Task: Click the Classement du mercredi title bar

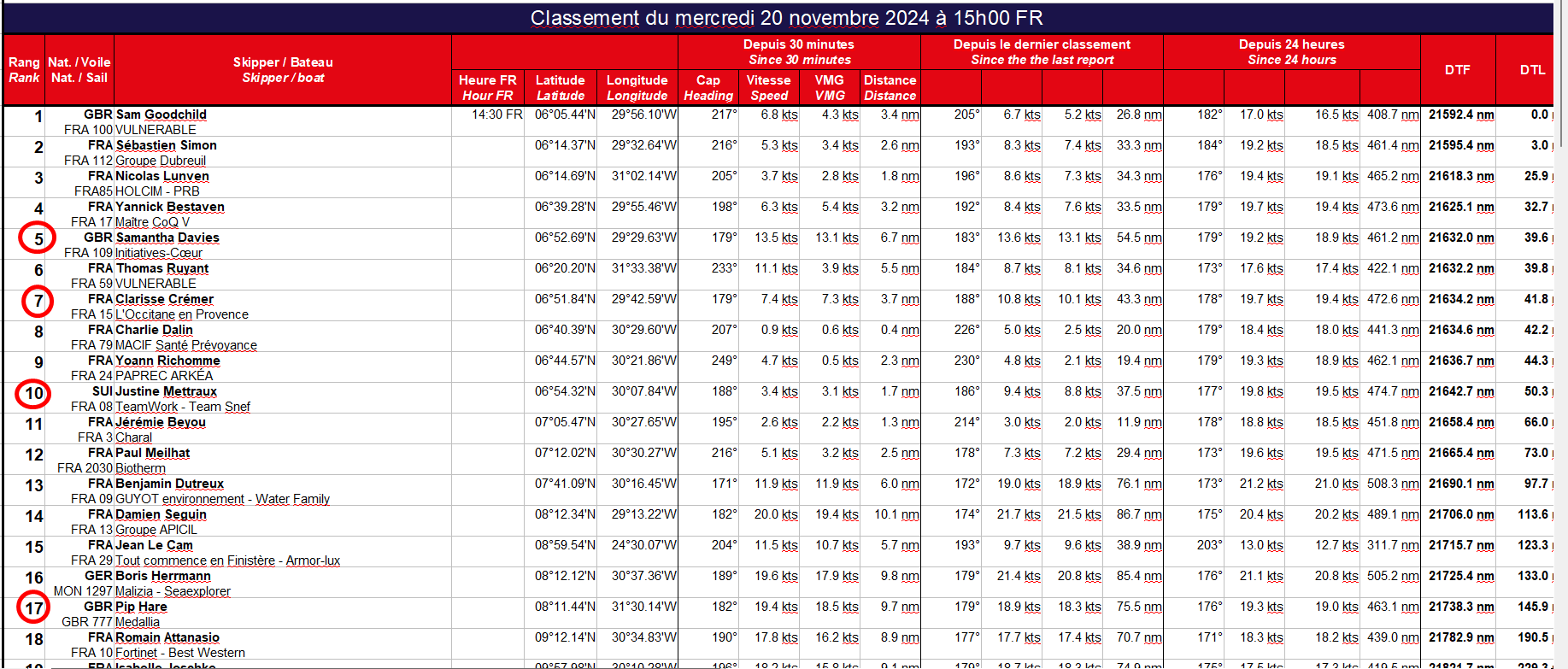Action: (x=786, y=18)
